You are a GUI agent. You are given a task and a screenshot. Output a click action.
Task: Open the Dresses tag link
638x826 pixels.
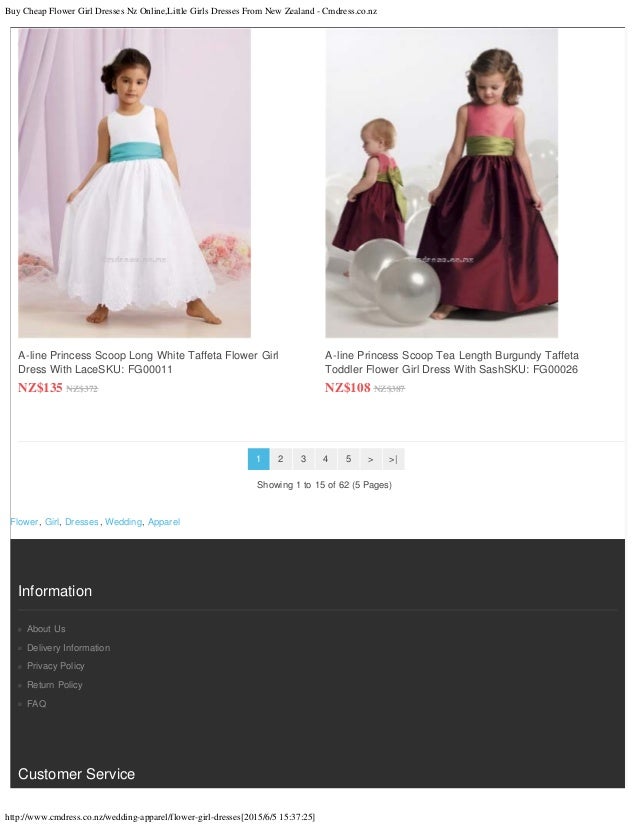pos(82,522)
